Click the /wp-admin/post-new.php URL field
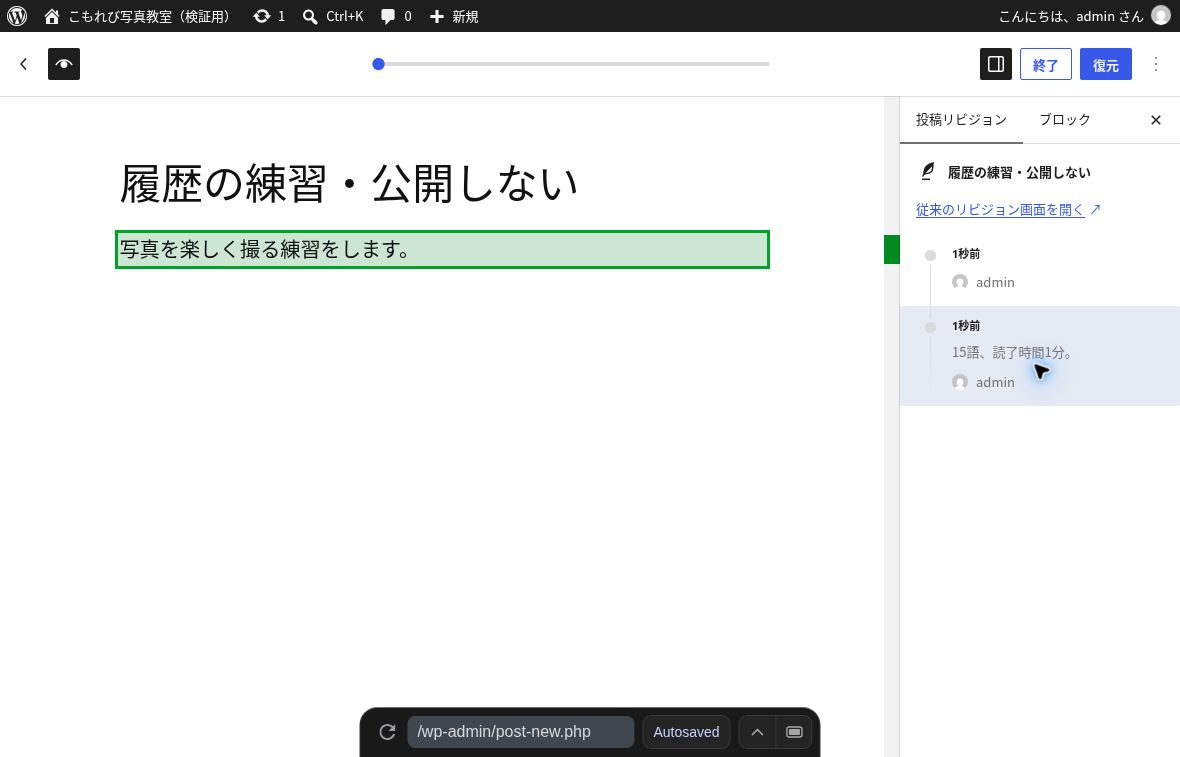The height and width of the screenshot is (757, 1180). (521, 732)
